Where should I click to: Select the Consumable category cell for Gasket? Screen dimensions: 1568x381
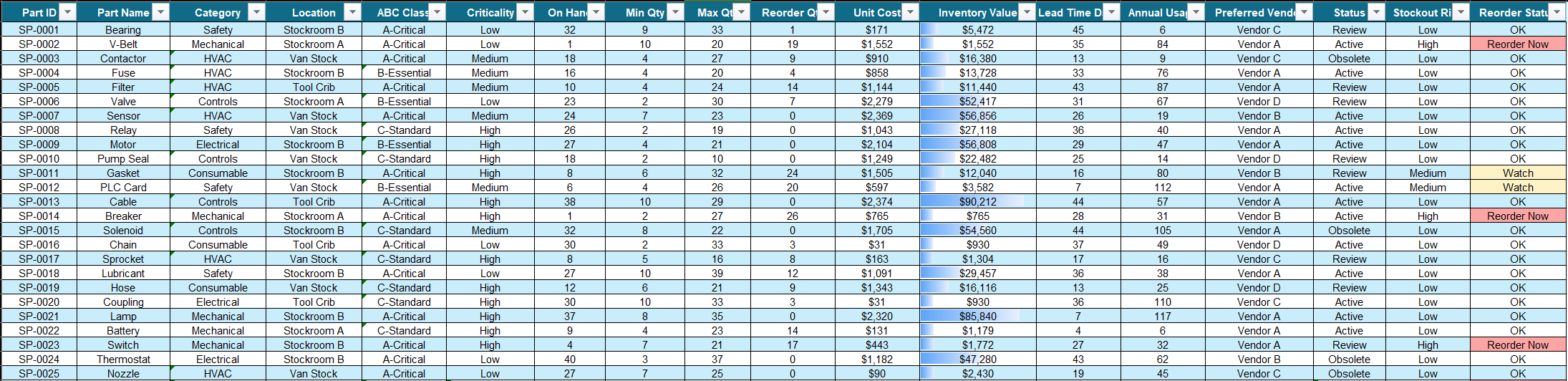point(218,173)
